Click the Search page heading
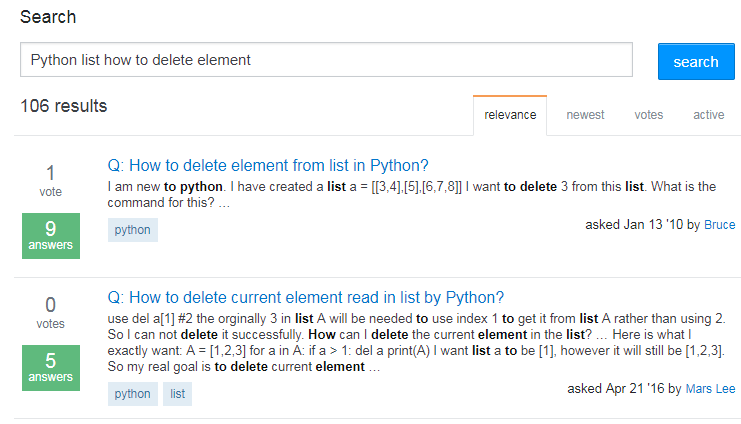The image size is (741, 424). pos(48,17)
